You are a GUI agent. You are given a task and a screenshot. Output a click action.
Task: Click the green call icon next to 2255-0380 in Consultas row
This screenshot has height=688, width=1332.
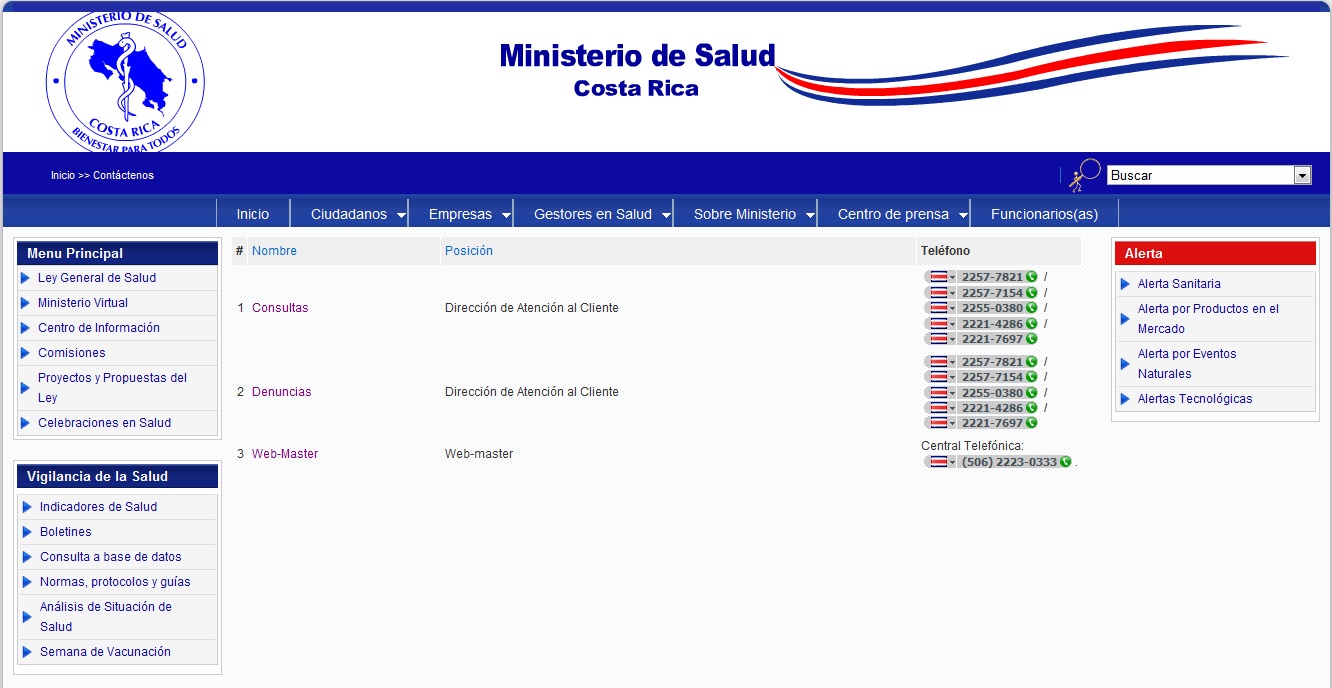click(x=1031, y=308)
